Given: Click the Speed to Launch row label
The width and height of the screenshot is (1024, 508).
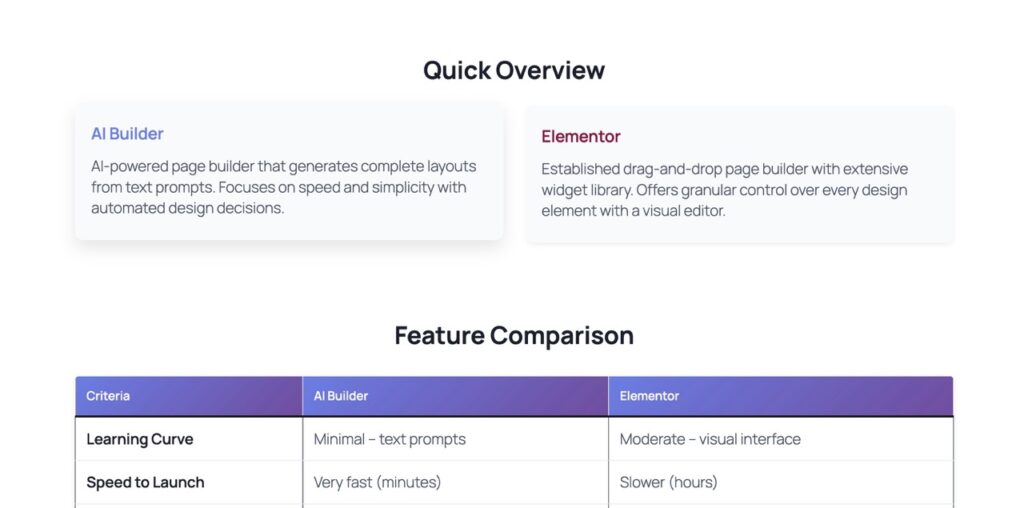Looking at the screenshot, I should click(145, 482).
